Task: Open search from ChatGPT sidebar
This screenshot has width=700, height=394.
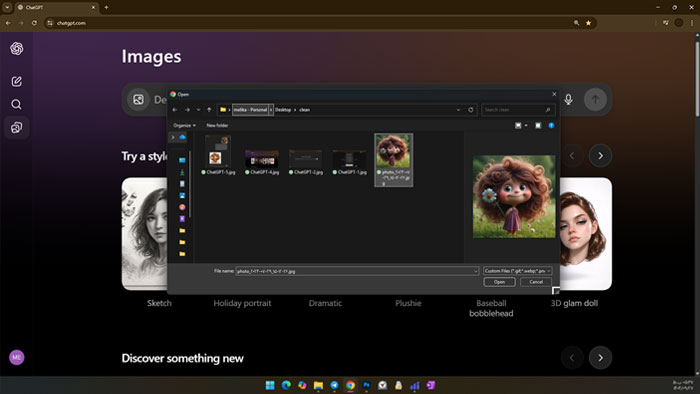Action: [17, 104]
